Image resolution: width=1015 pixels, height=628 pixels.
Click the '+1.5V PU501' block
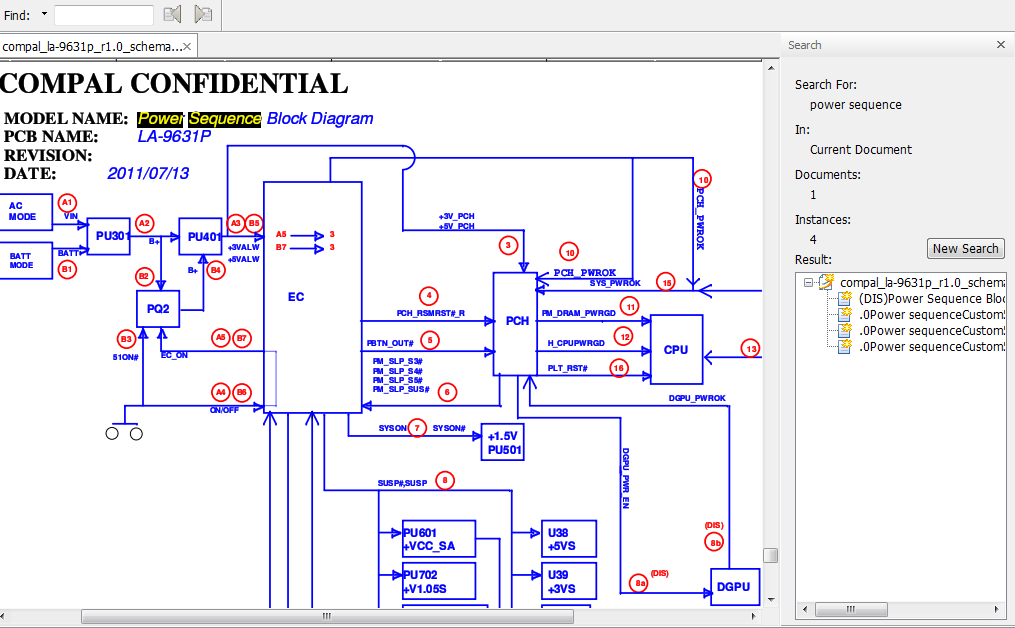coord(503,443)
